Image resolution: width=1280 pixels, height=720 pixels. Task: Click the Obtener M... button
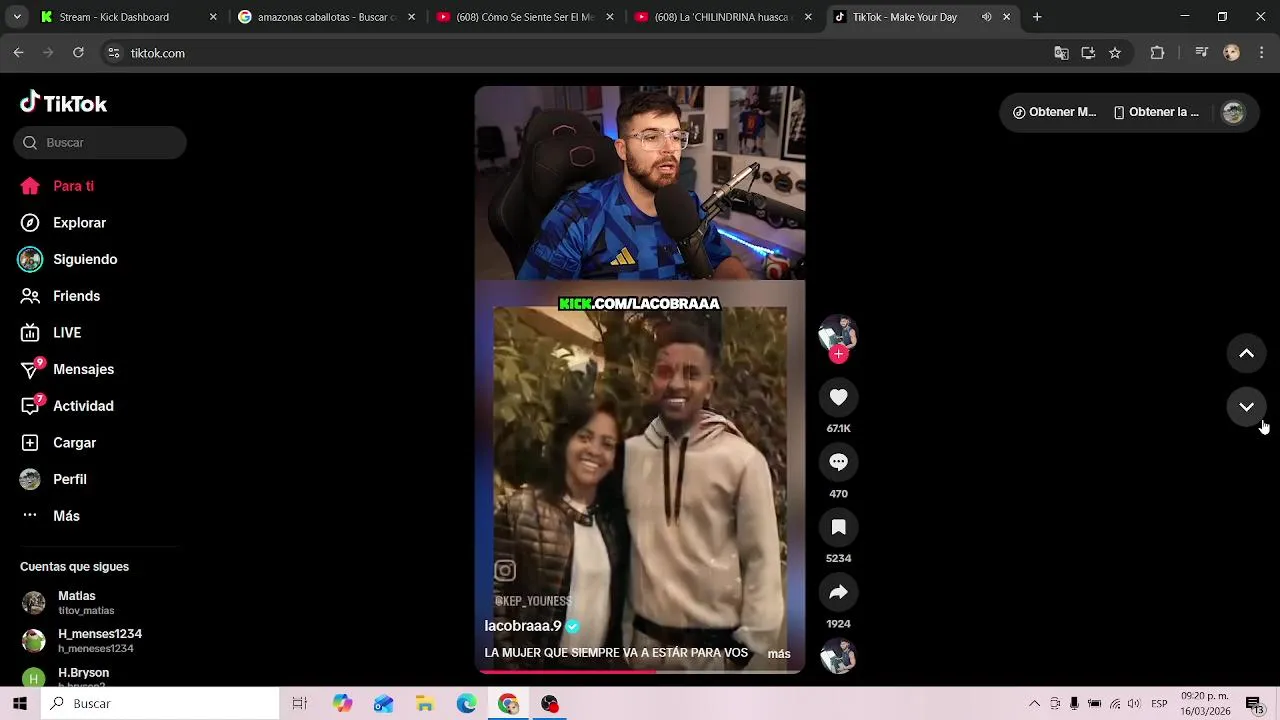(x=1054, y=112)
